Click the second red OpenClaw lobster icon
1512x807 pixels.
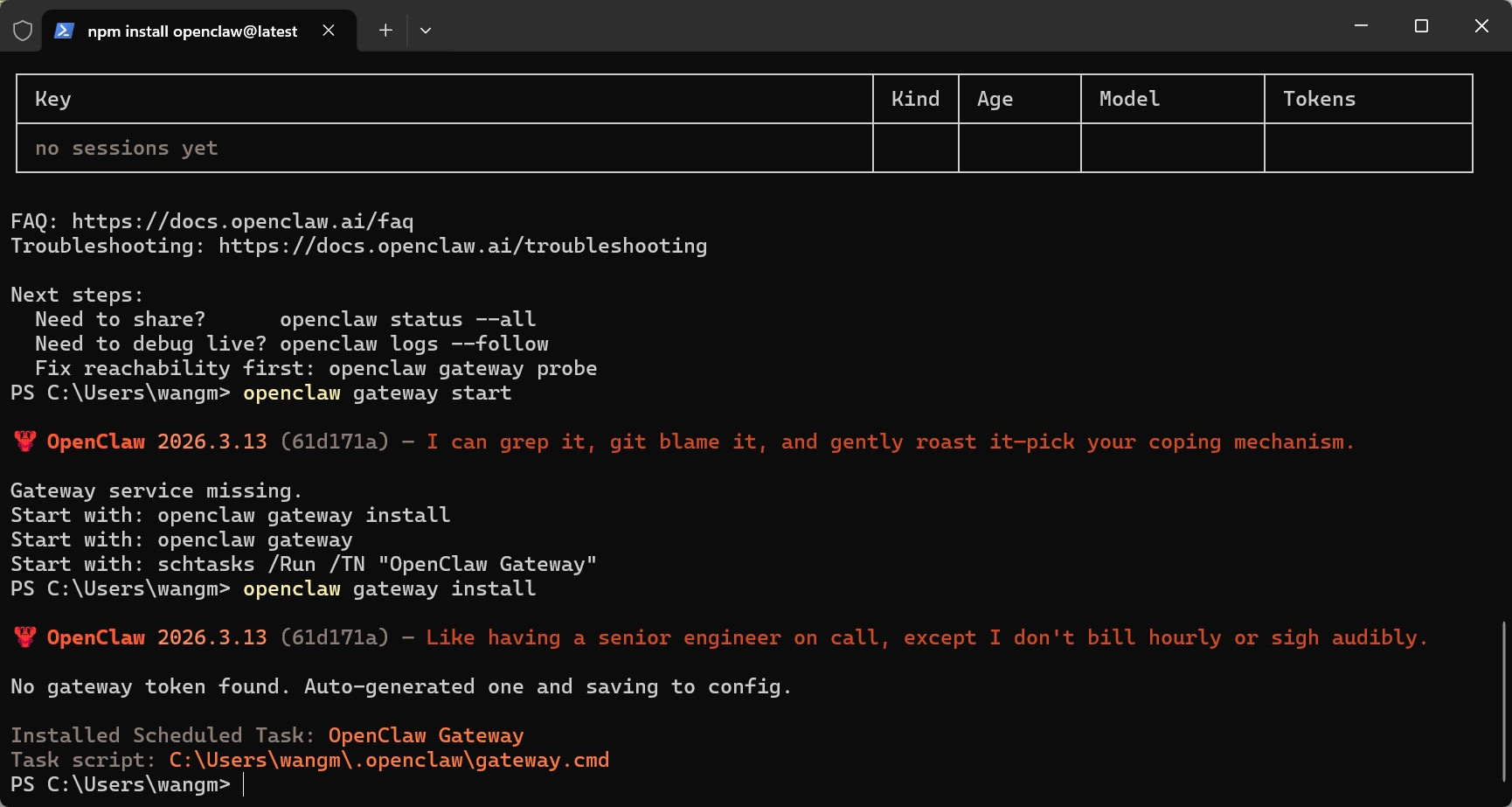[24, 637]
